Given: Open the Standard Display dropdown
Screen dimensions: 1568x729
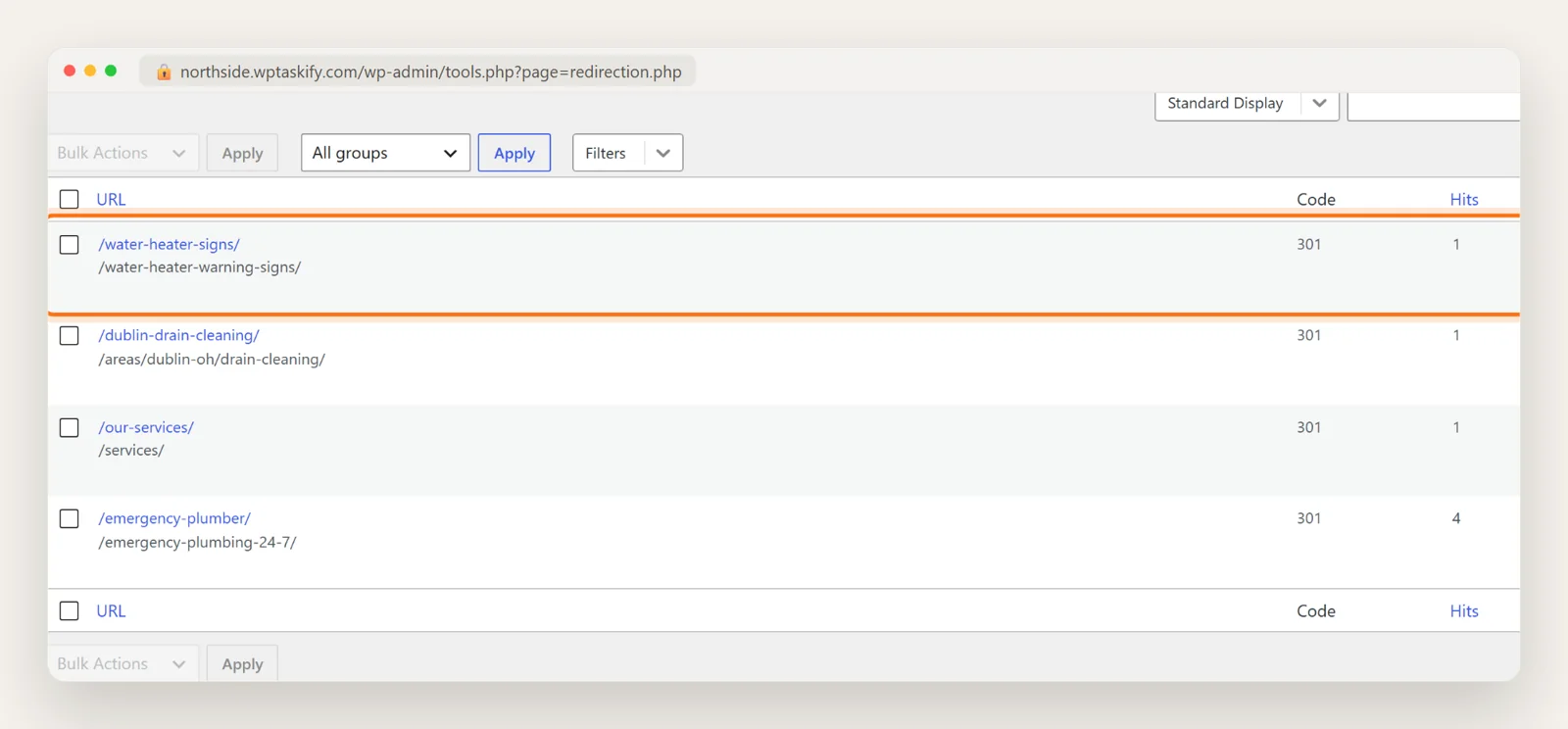Looking at the screenshot, I should (x=1247, y=104).
